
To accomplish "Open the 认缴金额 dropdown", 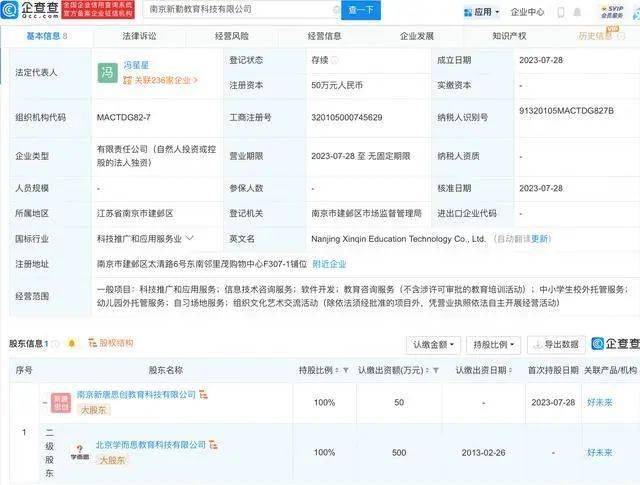I will pyautogui.click(x=433, y=345).
